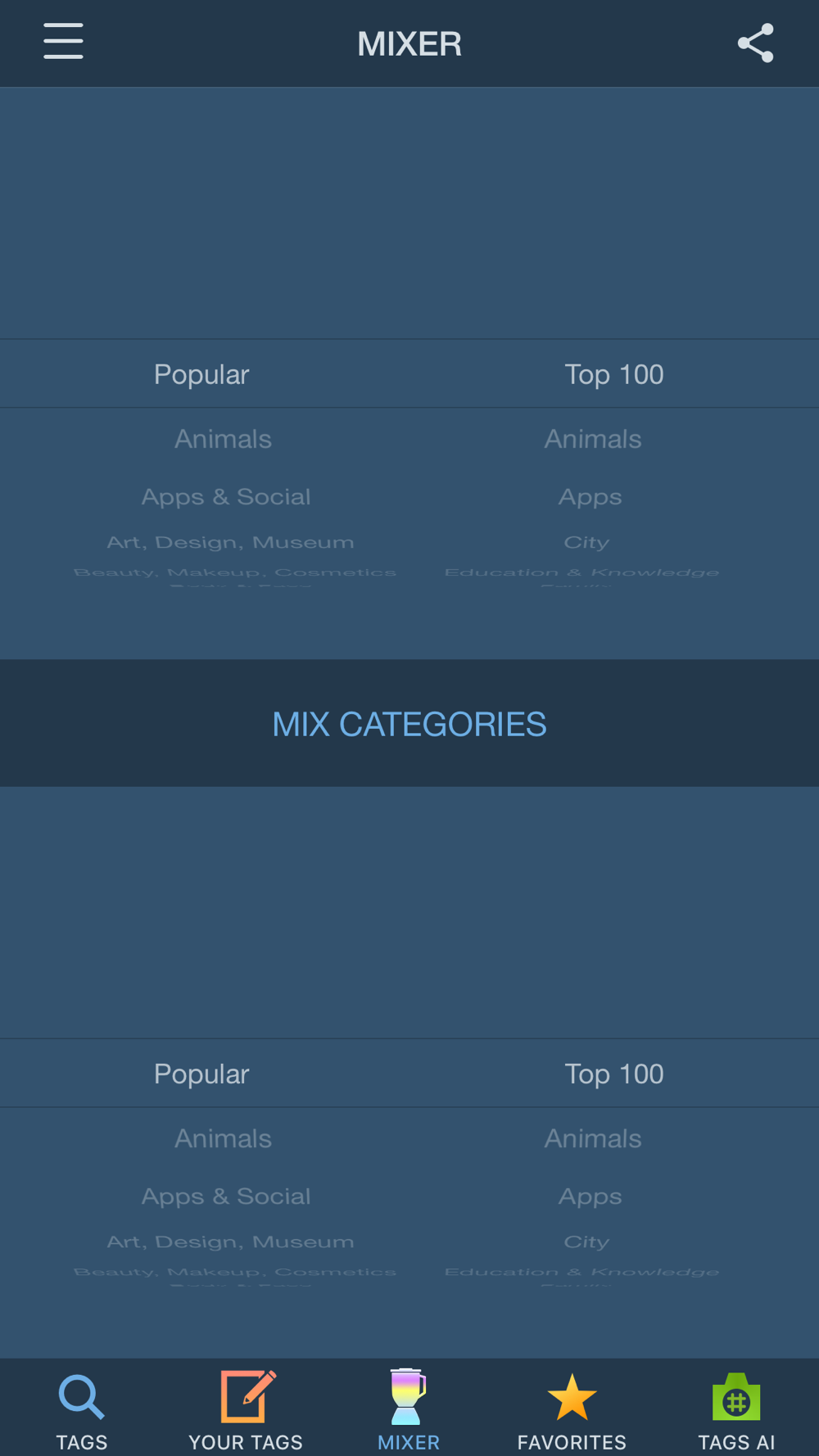Select lower Popular column header
Image resolution: width=819 pixels, height=1456 pixels.
point(201,1074)
